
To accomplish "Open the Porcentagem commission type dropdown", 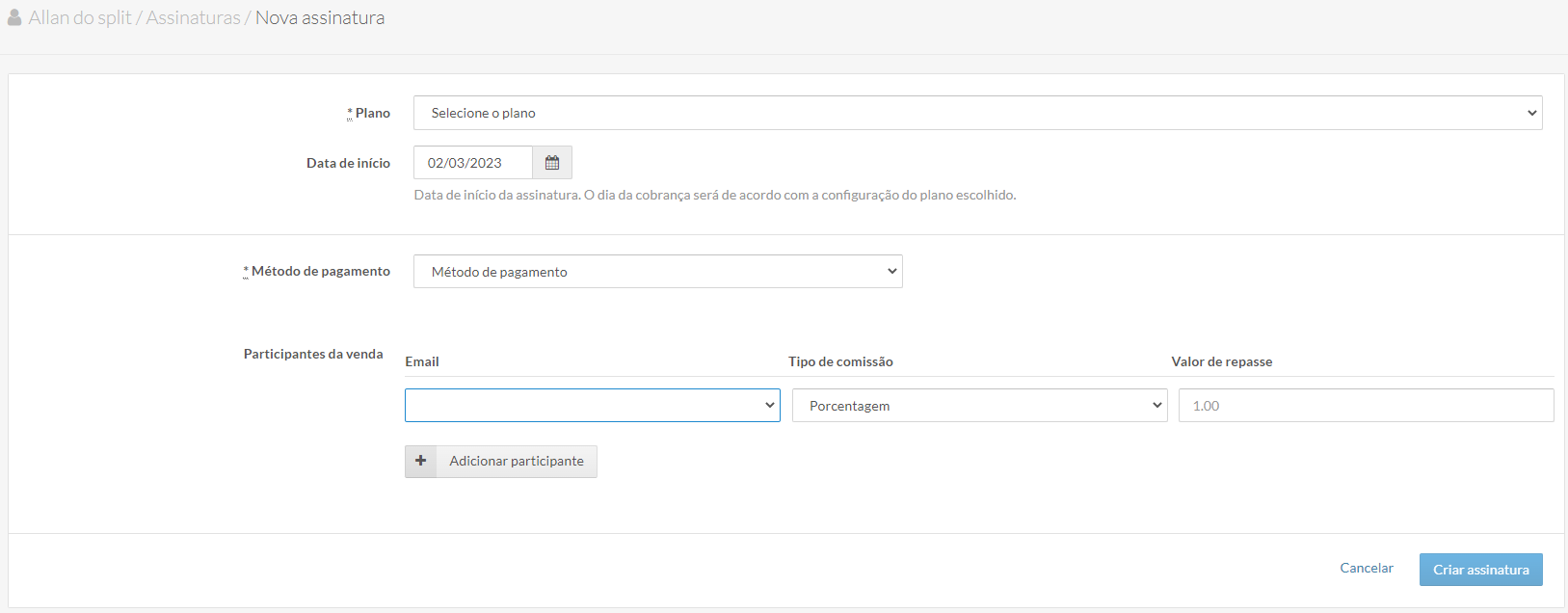I will (979, 406).
